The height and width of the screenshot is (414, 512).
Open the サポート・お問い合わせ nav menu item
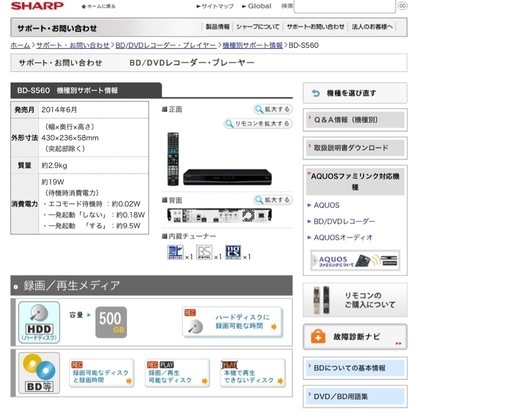pyautogui.click(x=315, y=27)
